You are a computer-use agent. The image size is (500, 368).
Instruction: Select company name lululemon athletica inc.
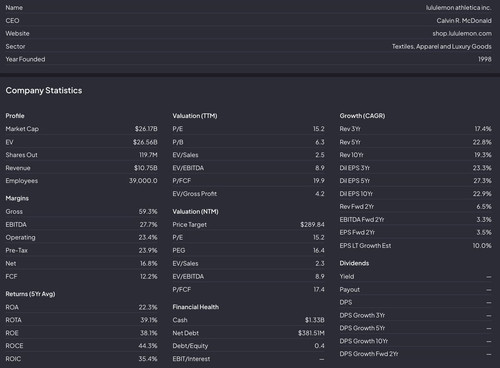(x=459, y=8)
